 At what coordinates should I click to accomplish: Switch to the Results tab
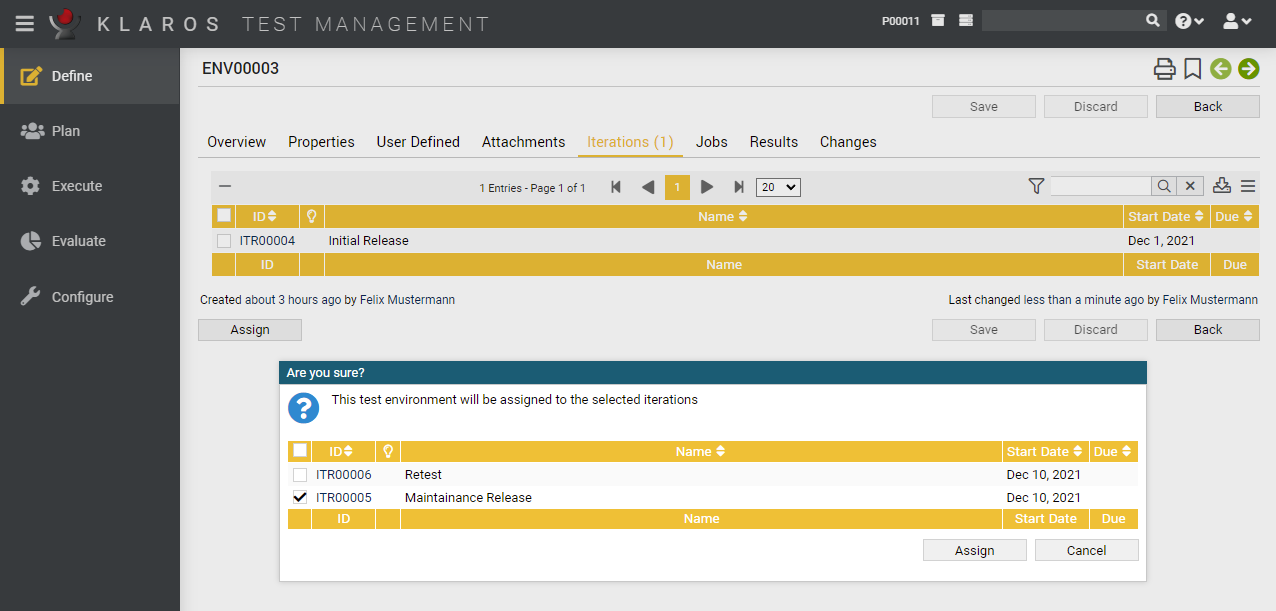click(774, 142)
